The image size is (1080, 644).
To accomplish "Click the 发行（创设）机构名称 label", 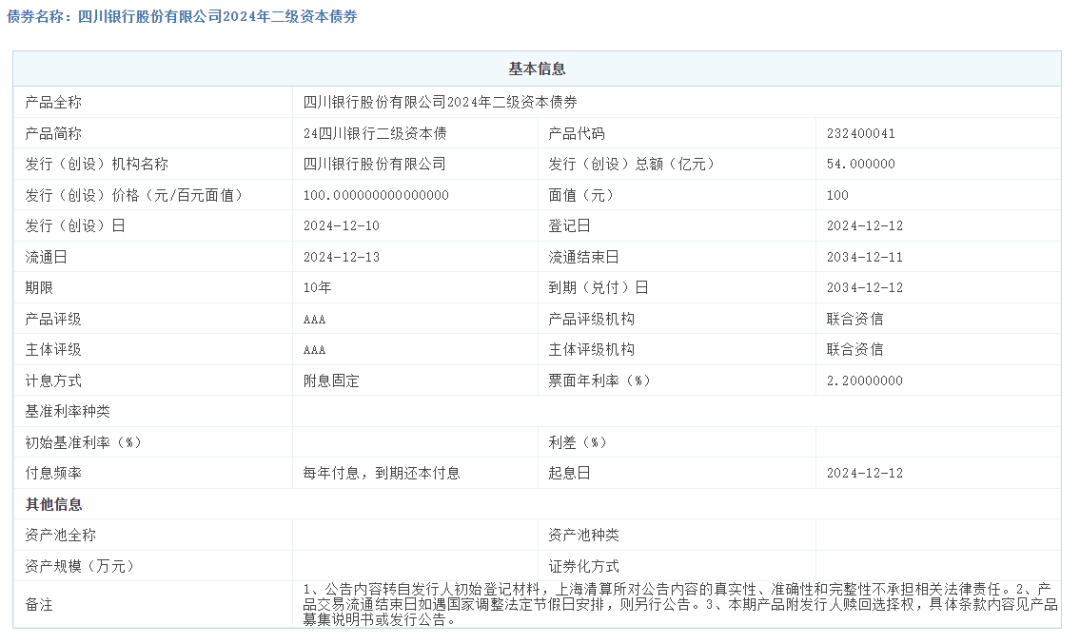I will [96, 164].
